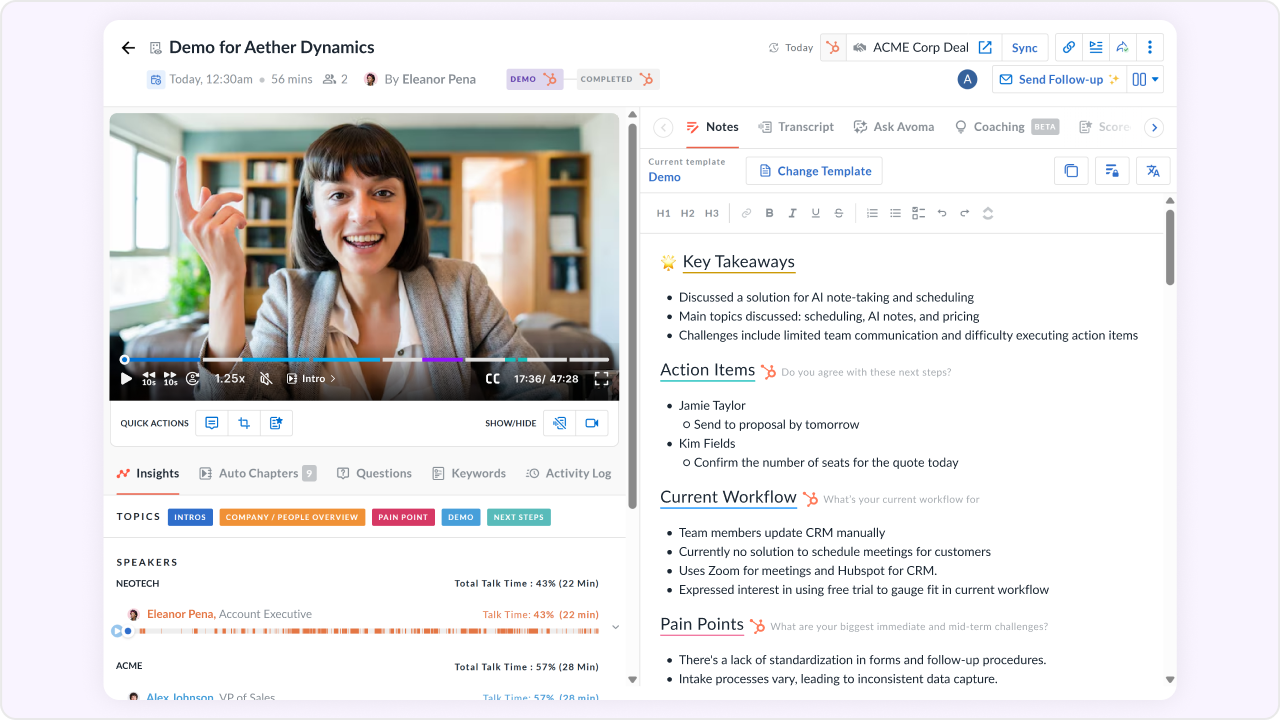
Task: Copy notes using the copy icon
Action: (1071, 171)
